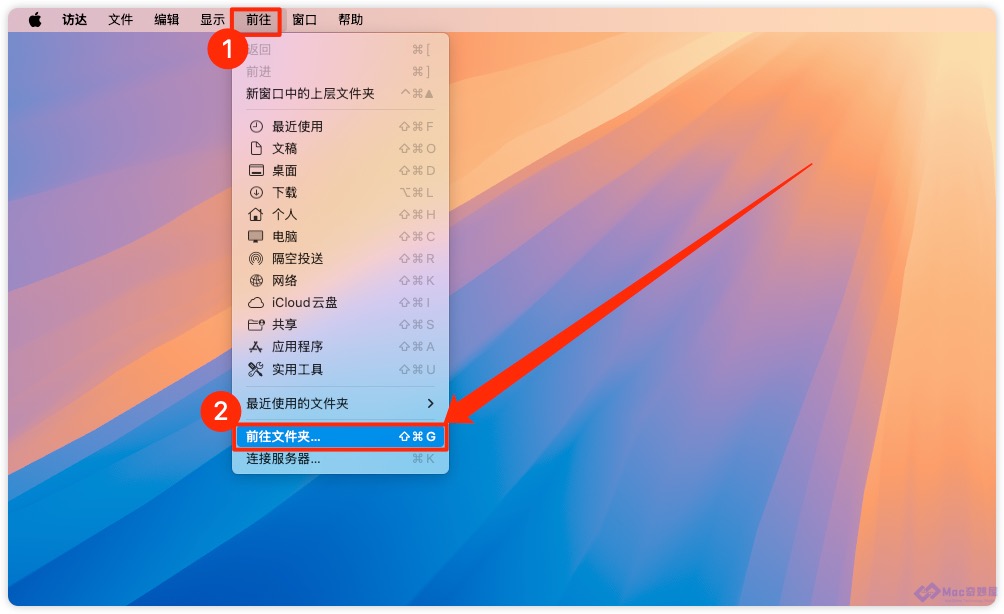This screenshot has width=1004, height=614.
Task: Select the 电脑 monitor icon
Action: [255, 236]
